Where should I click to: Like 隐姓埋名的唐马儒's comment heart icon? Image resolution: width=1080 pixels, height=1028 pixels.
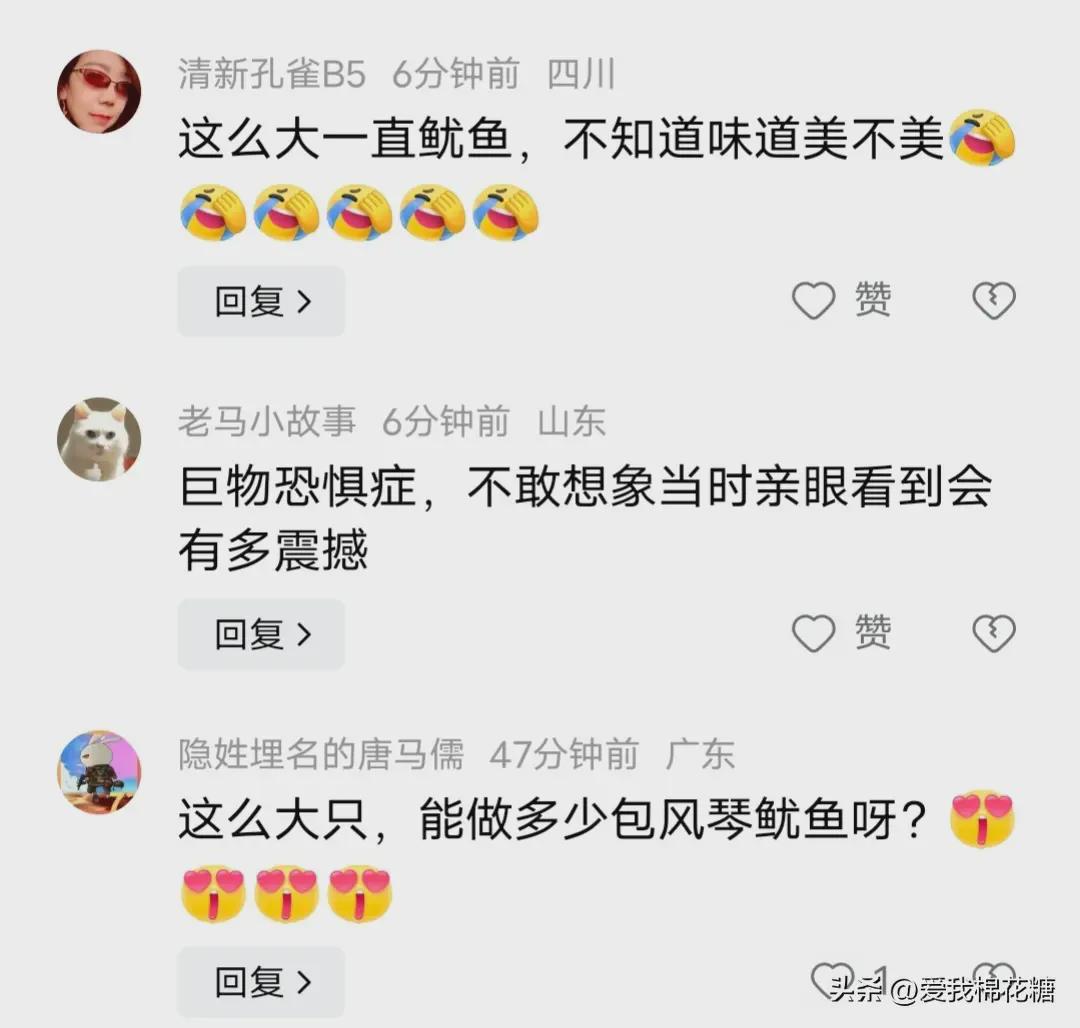(832, 979)
